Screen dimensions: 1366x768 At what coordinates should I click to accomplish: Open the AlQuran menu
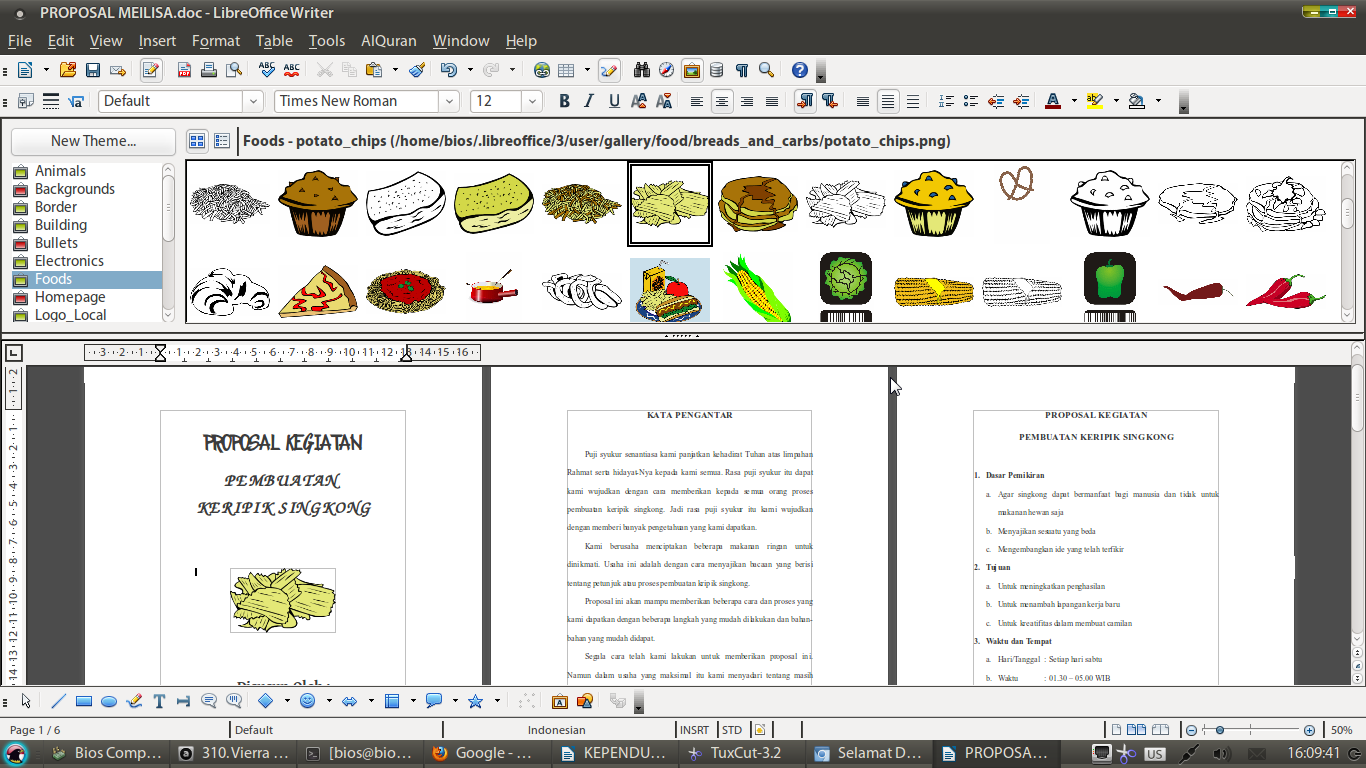(391, 41)
